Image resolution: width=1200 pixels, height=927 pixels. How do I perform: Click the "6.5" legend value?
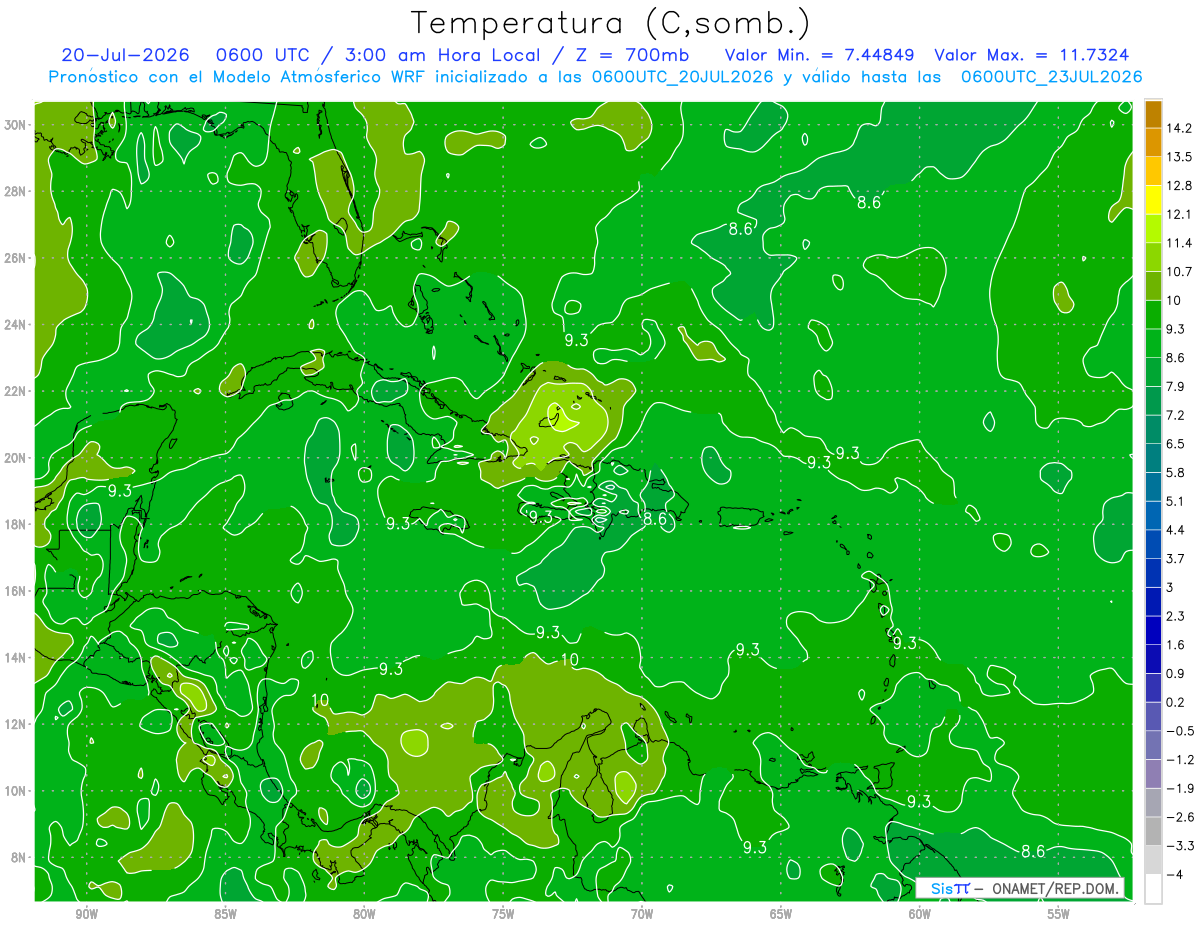click(1175, 443)
